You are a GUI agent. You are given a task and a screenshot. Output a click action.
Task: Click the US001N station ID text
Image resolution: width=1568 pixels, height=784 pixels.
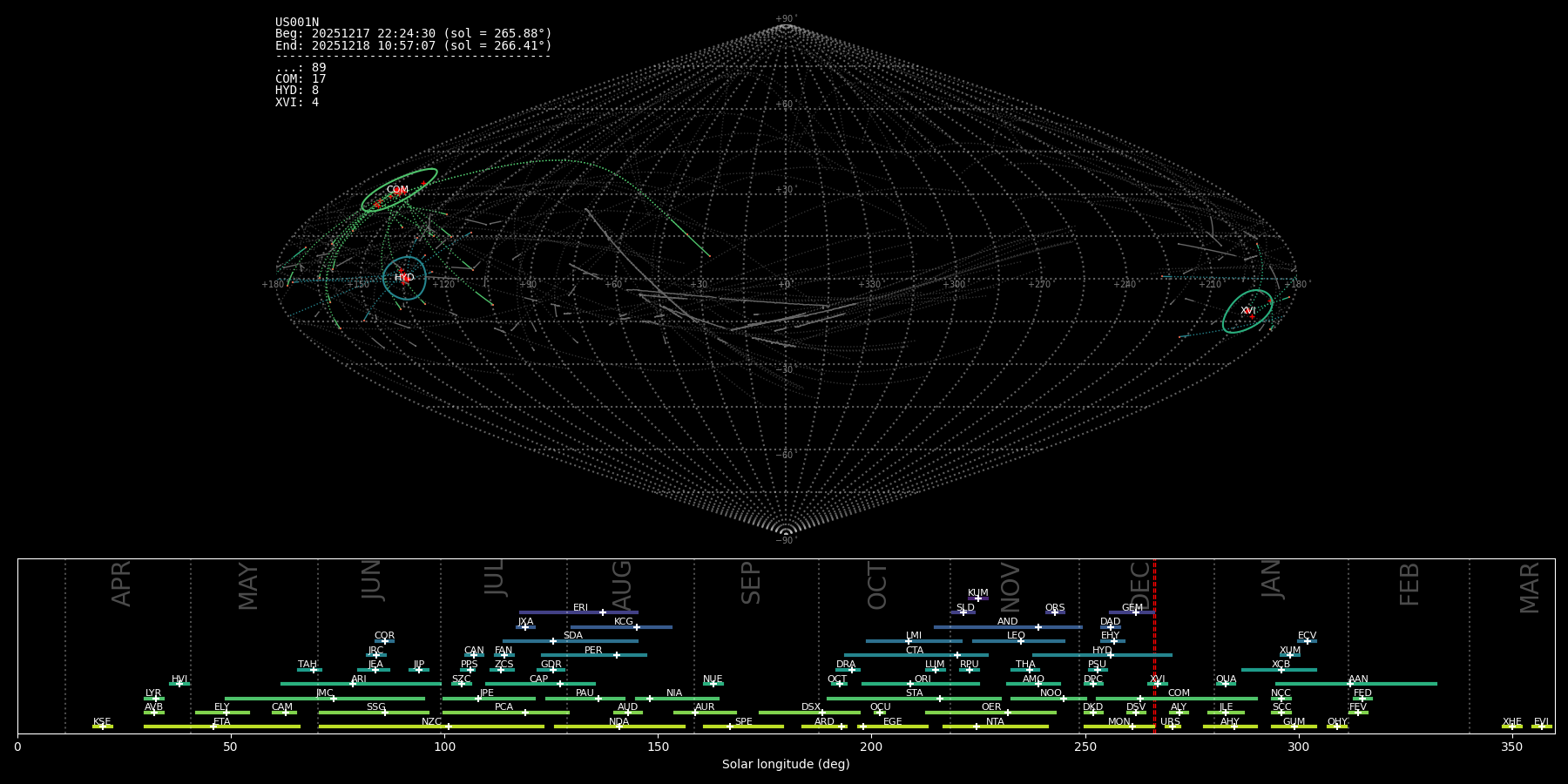click(x=297, y=23)
